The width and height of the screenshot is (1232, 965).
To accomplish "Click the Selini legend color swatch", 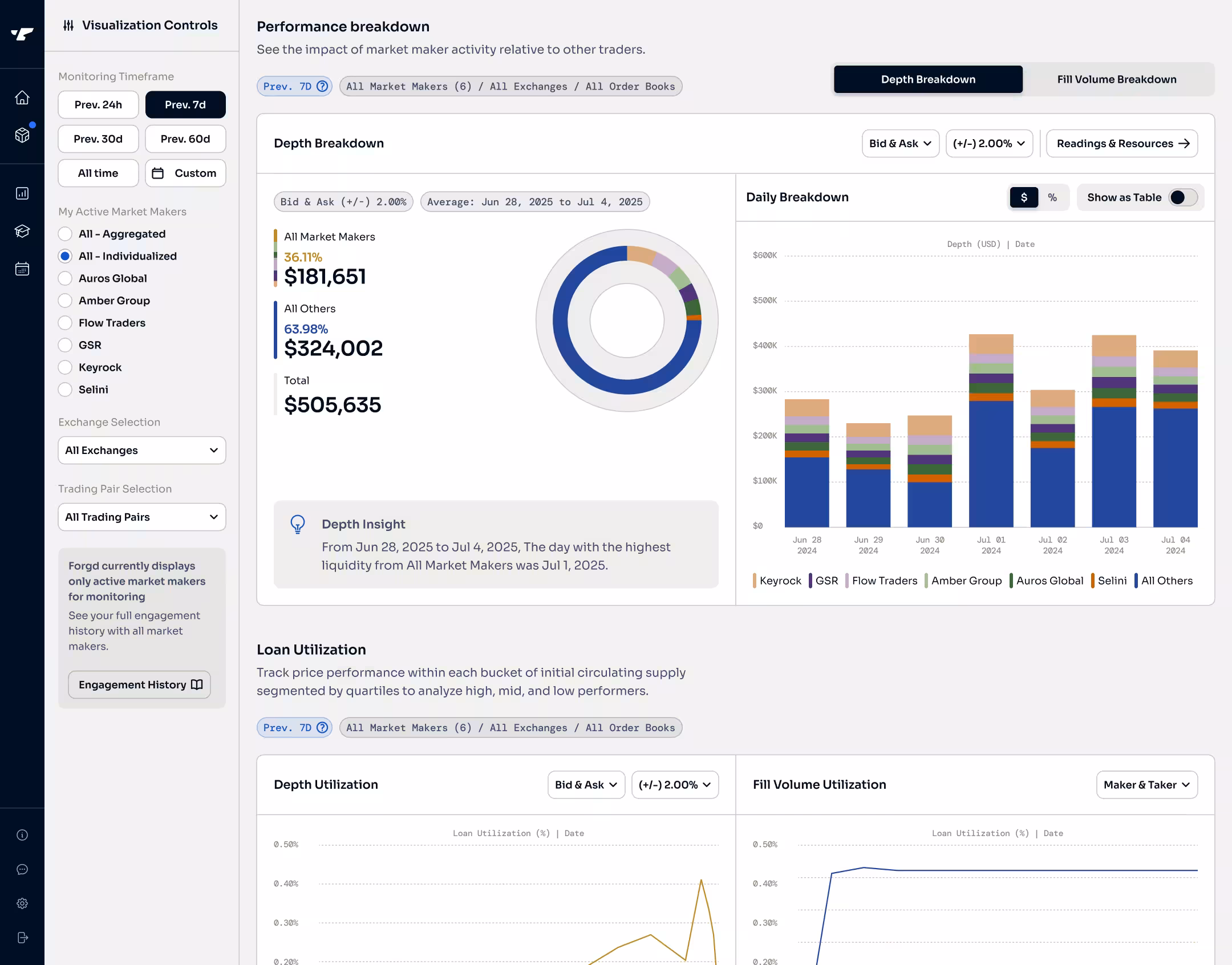I will [x=1093, y=581].
